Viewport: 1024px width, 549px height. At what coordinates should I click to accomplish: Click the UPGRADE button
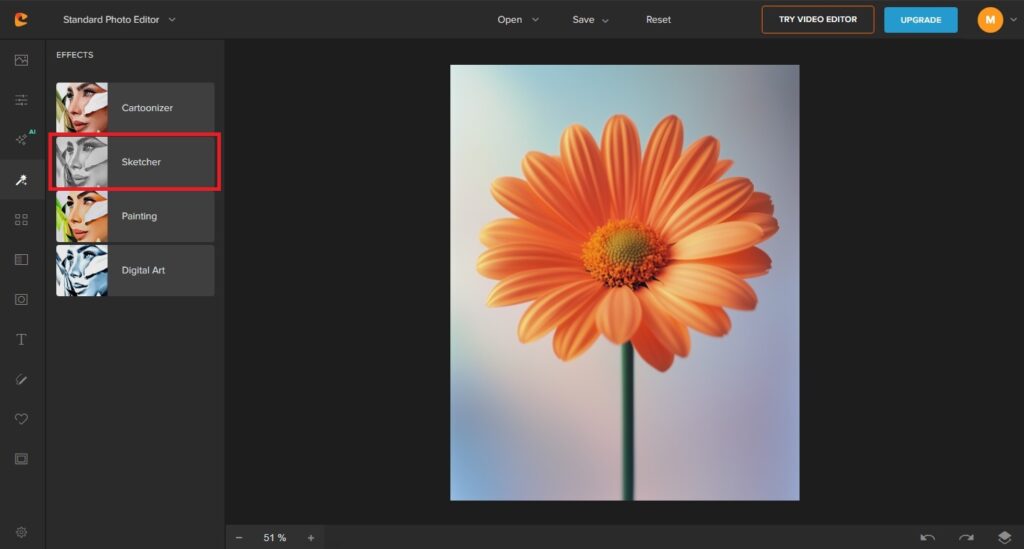[921, 20]
